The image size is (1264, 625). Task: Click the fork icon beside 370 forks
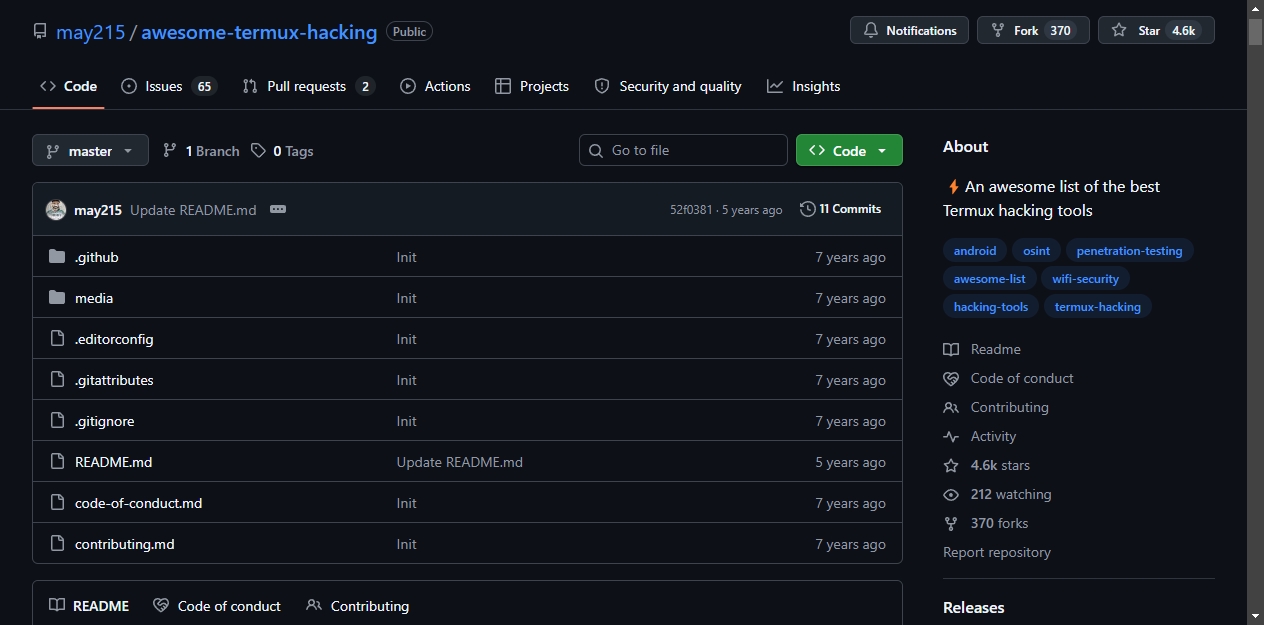pyautogui.click(x=951, y=523)
